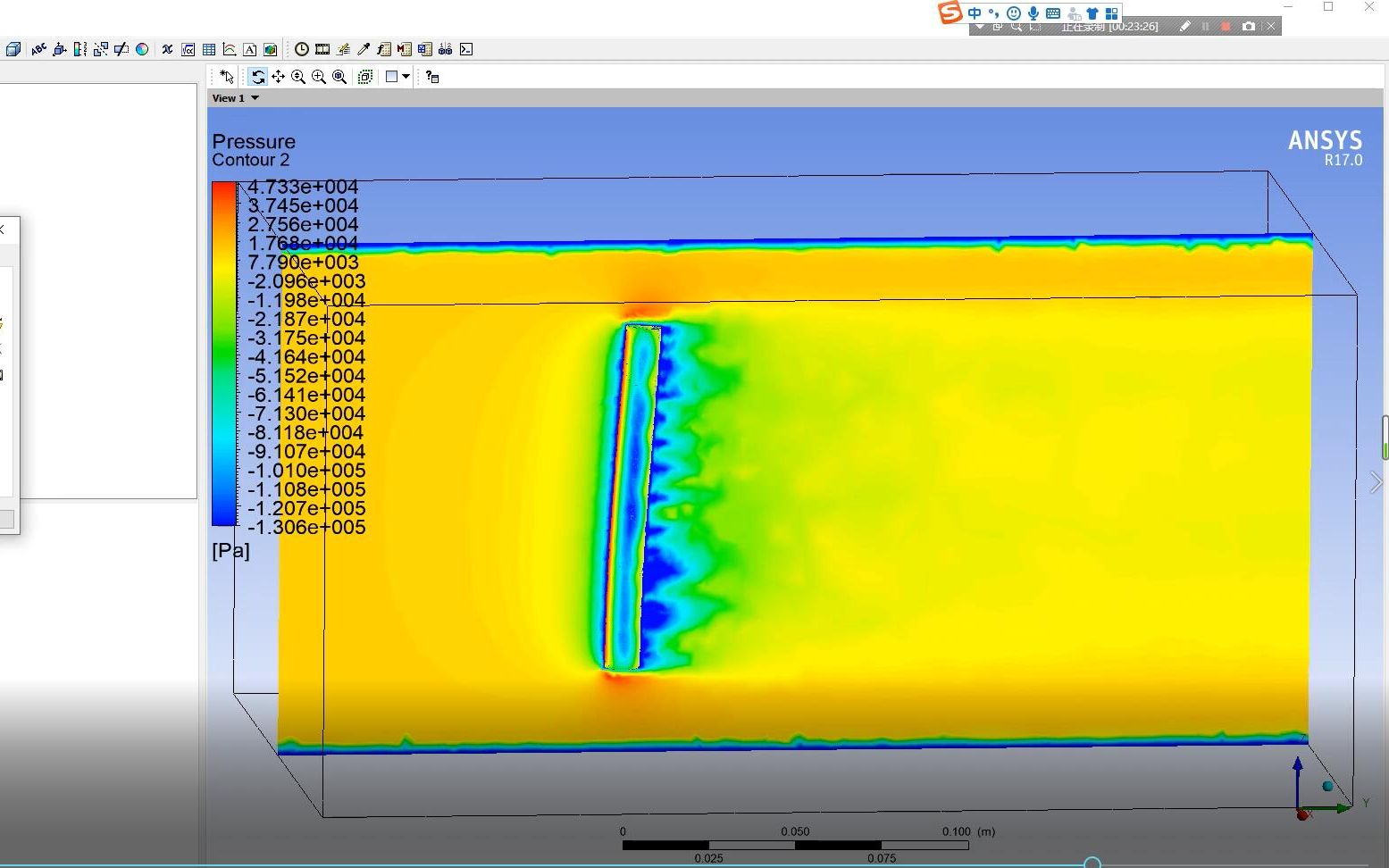The width and height of the screenshot is (1389, 868).
Task: Click the Pressure legend title
Action: 254,141
